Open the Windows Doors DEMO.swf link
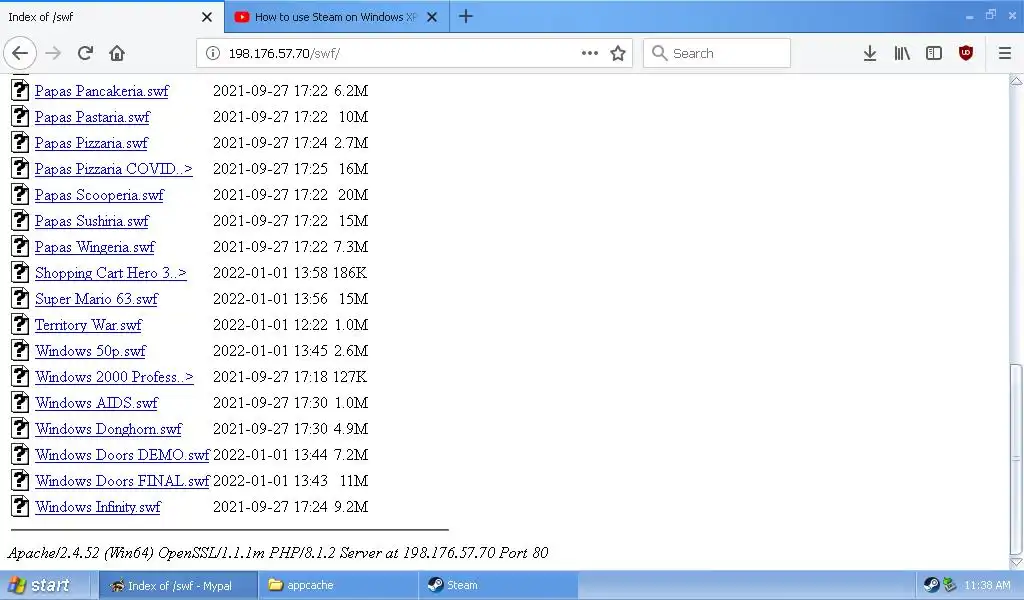This screenshot has width=1024, height=600. [x=122, y=455]
